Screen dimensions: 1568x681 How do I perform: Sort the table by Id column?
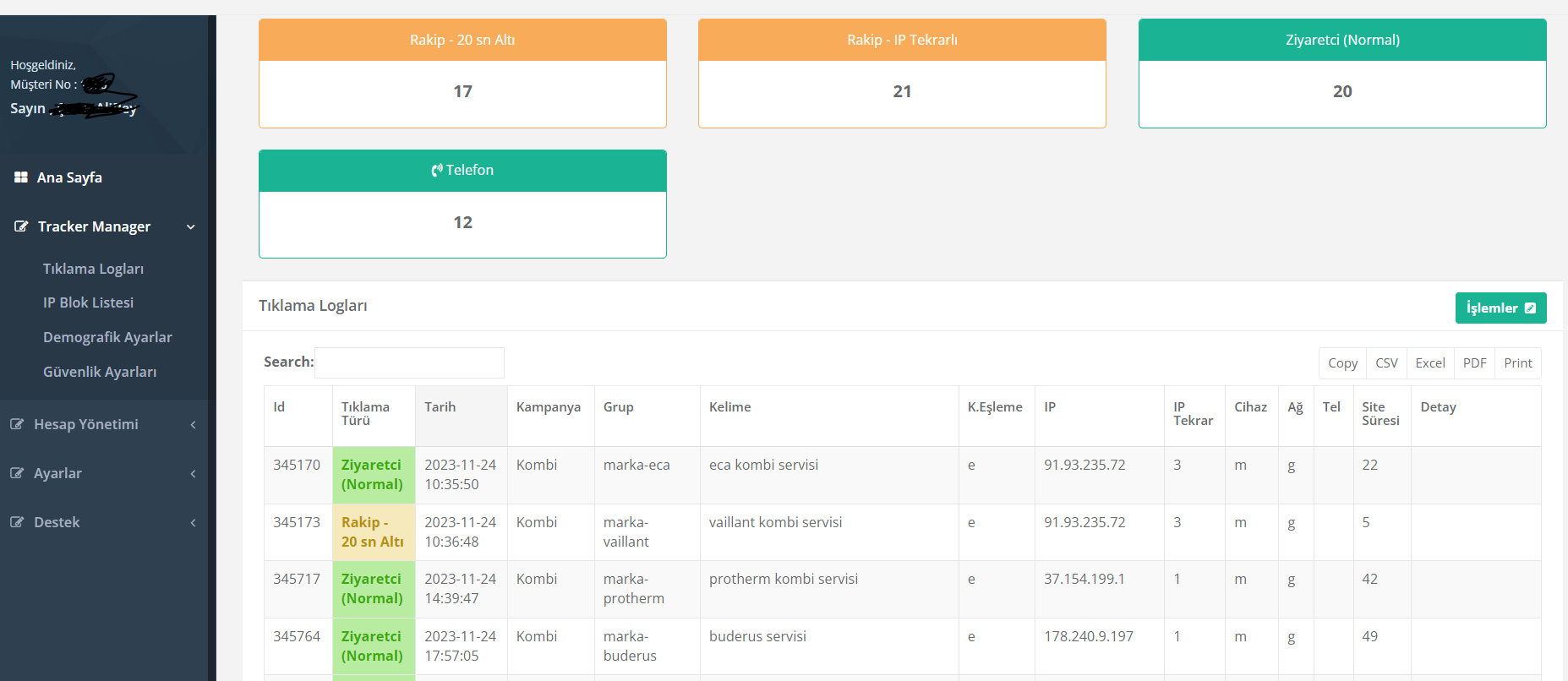(x=298, y=416)
